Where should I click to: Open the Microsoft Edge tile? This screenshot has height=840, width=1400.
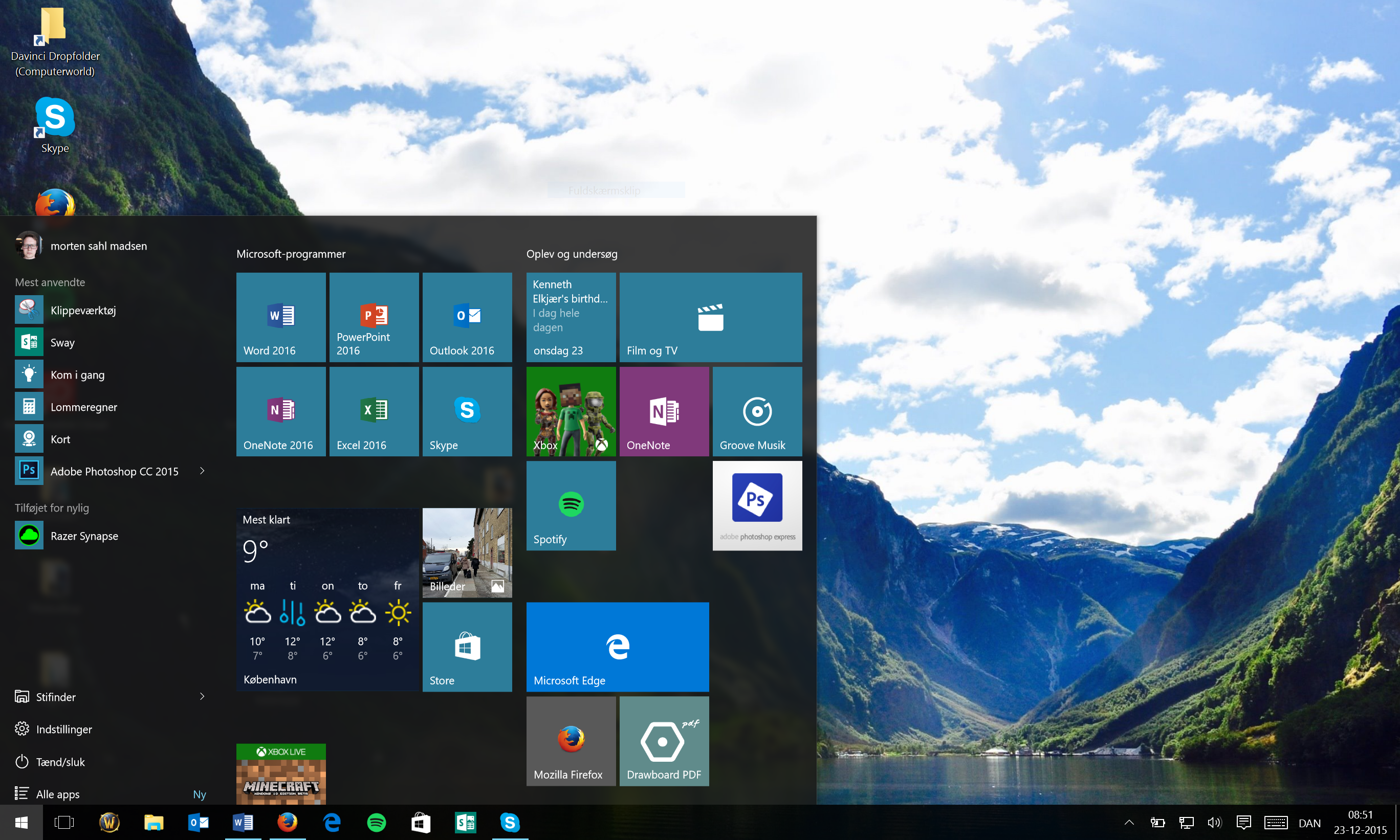[617, 647]
